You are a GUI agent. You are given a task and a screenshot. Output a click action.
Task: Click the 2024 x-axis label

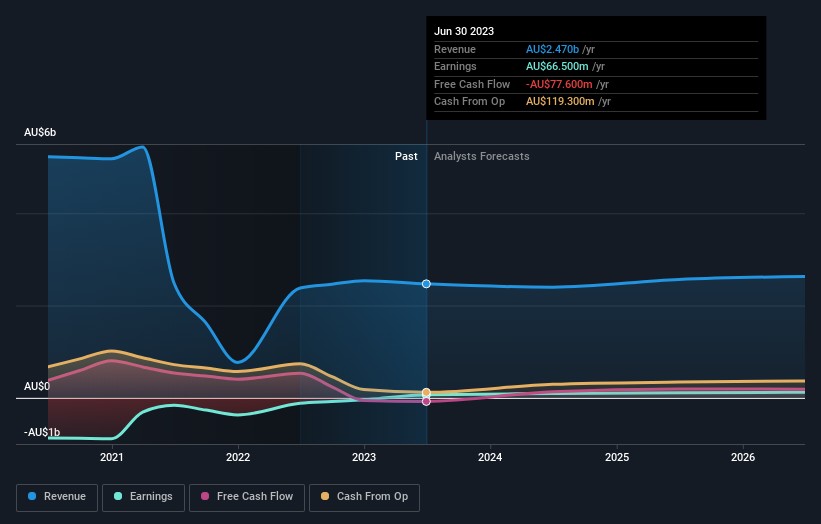pyautogui.click(x=490, y=457)
